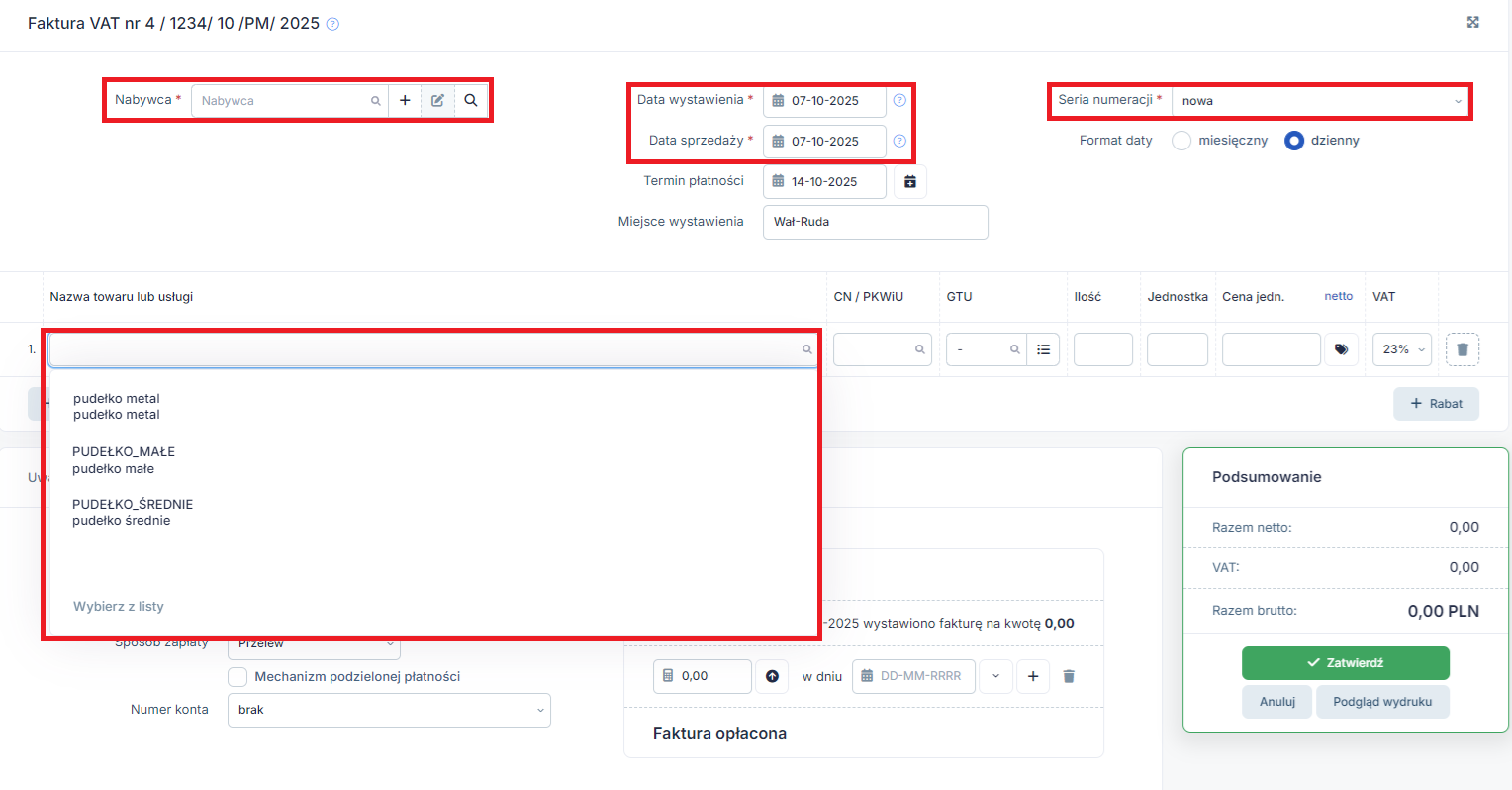Choose PUDEŁKO_MAŁE from the product suggestions
This screenshot has height=790, width=1512.
click(x=124, y=460)
